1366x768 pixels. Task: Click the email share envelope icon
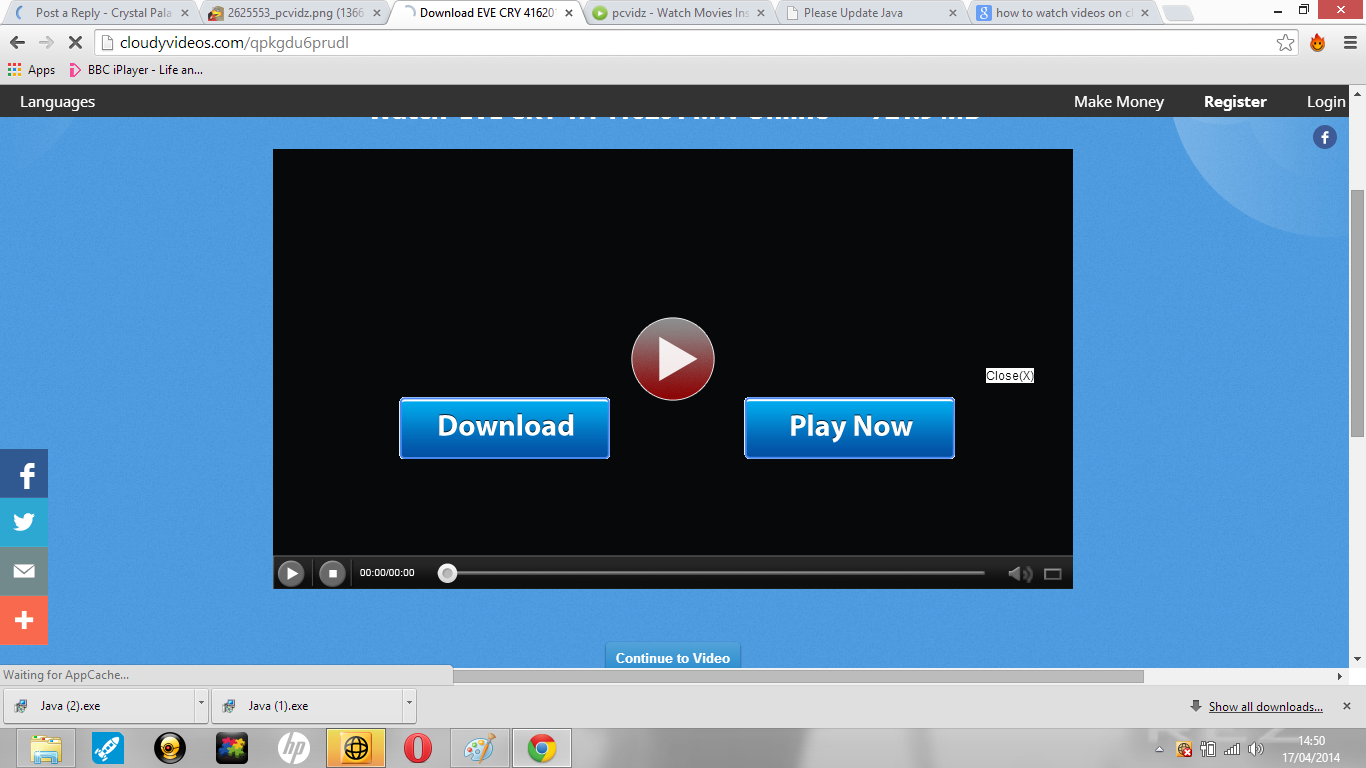click(24, 571)
